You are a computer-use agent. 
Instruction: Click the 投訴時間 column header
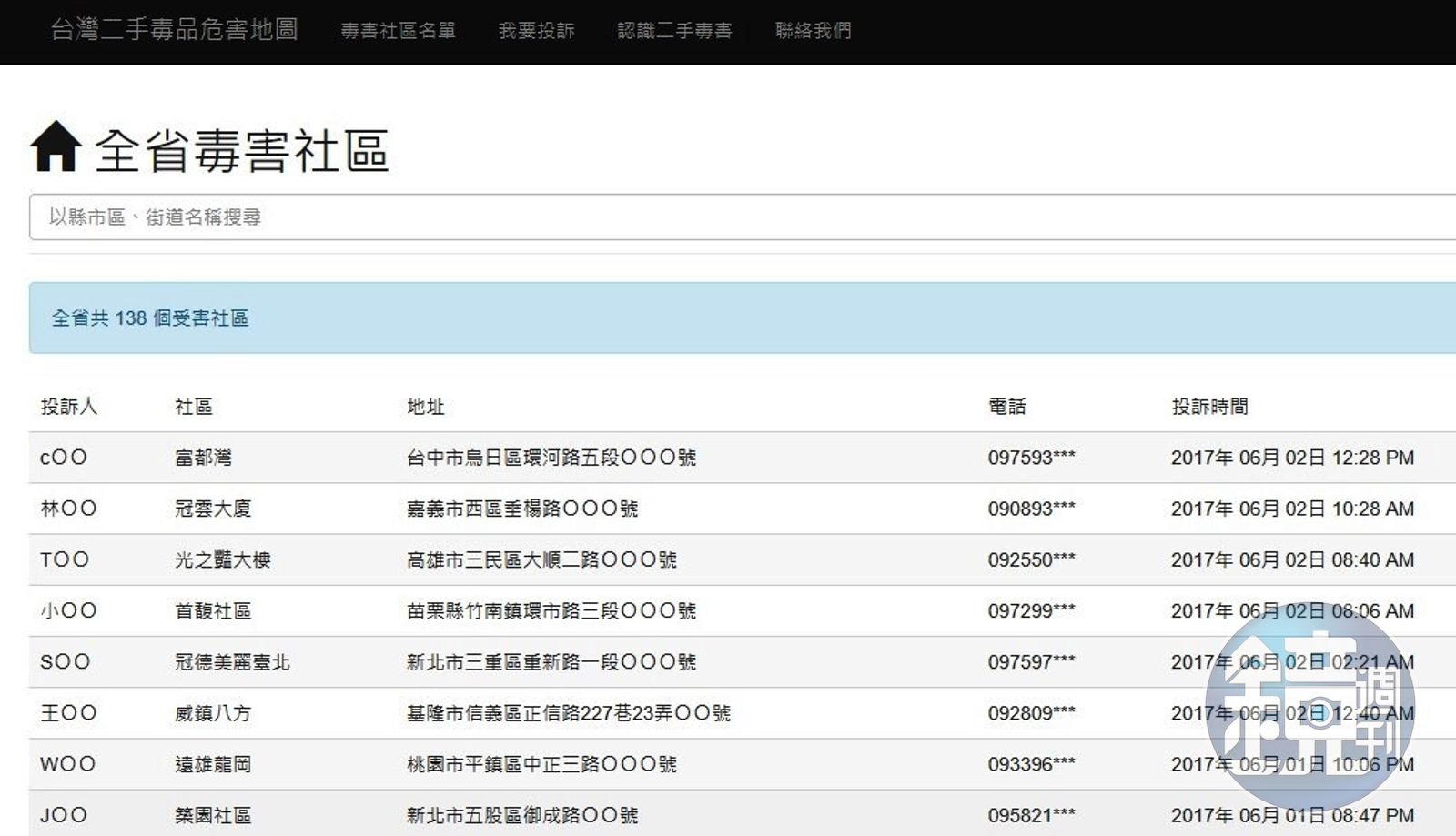1209,407
